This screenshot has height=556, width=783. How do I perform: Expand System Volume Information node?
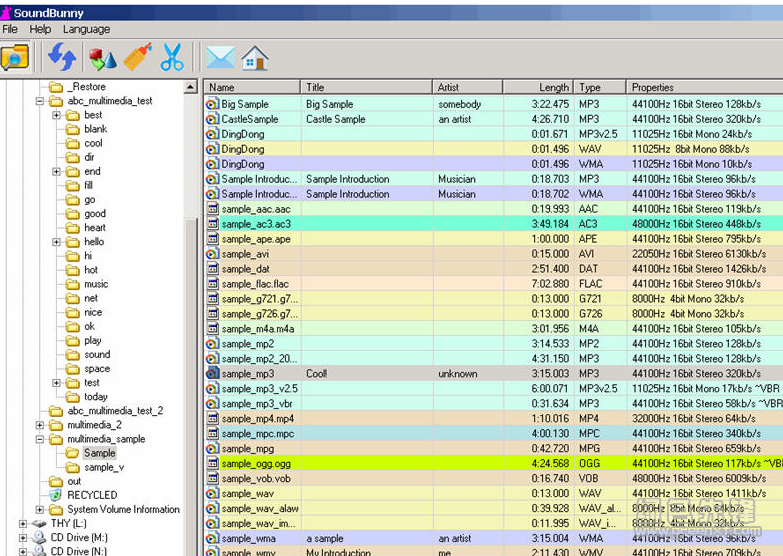(x=39, y=510)
